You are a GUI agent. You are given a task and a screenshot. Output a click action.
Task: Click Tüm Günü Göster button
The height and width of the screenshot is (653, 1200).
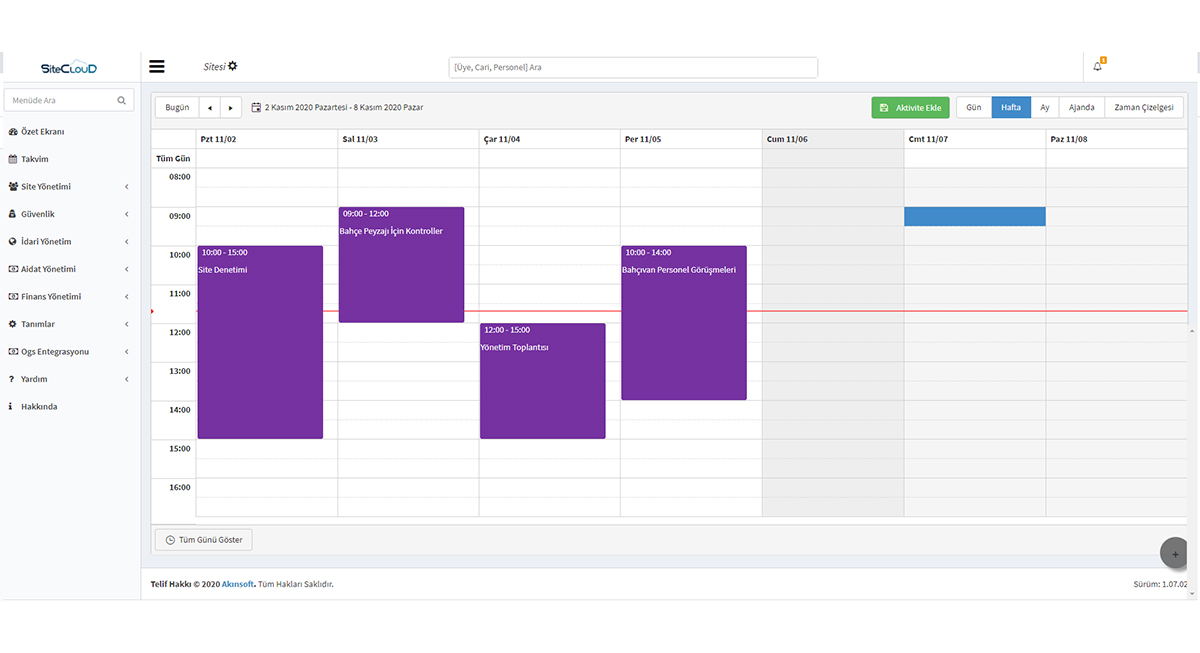tap(204, 540)
